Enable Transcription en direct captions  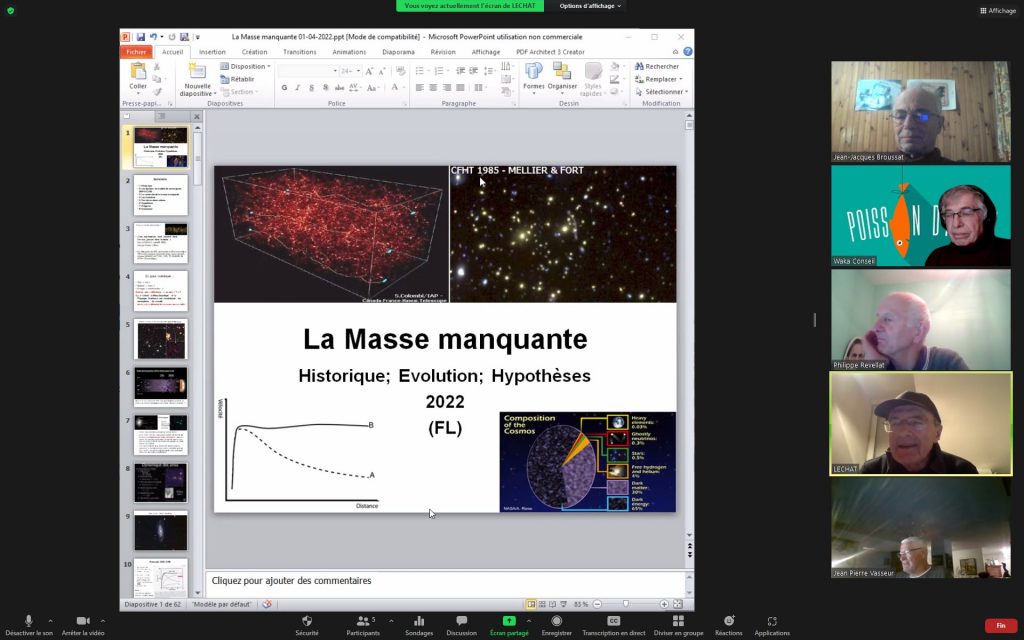tap(613, 624)
